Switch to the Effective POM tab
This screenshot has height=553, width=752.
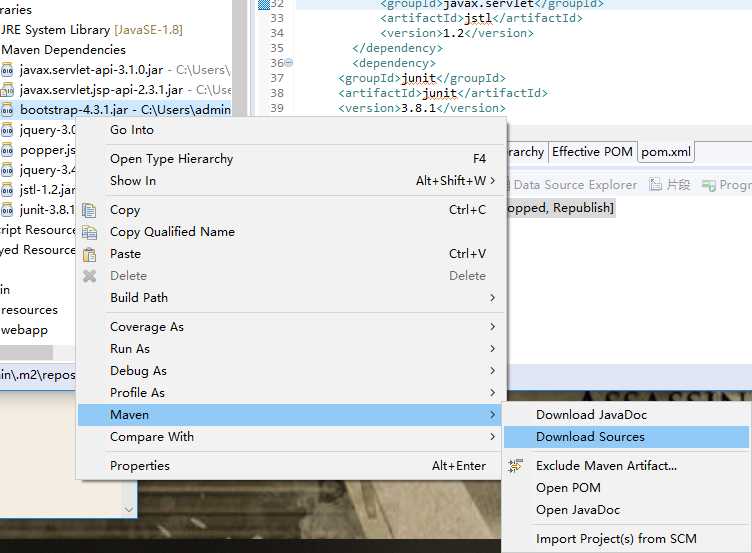coord(592,152)
